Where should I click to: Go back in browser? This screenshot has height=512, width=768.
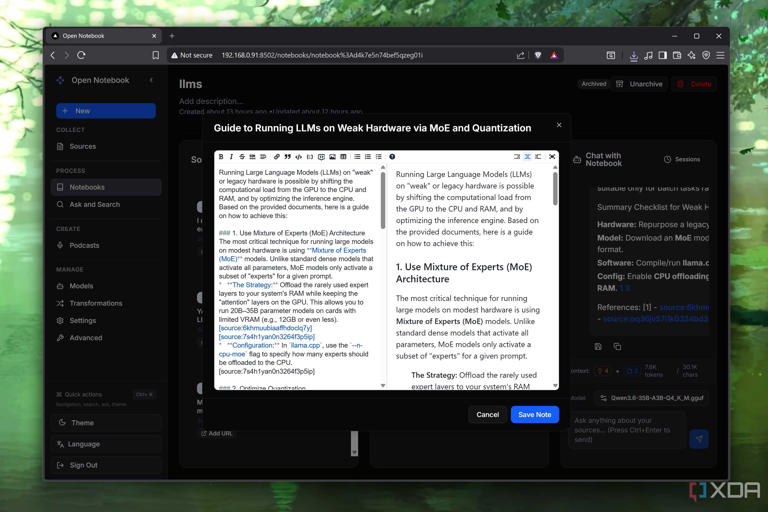pos(53,55)
